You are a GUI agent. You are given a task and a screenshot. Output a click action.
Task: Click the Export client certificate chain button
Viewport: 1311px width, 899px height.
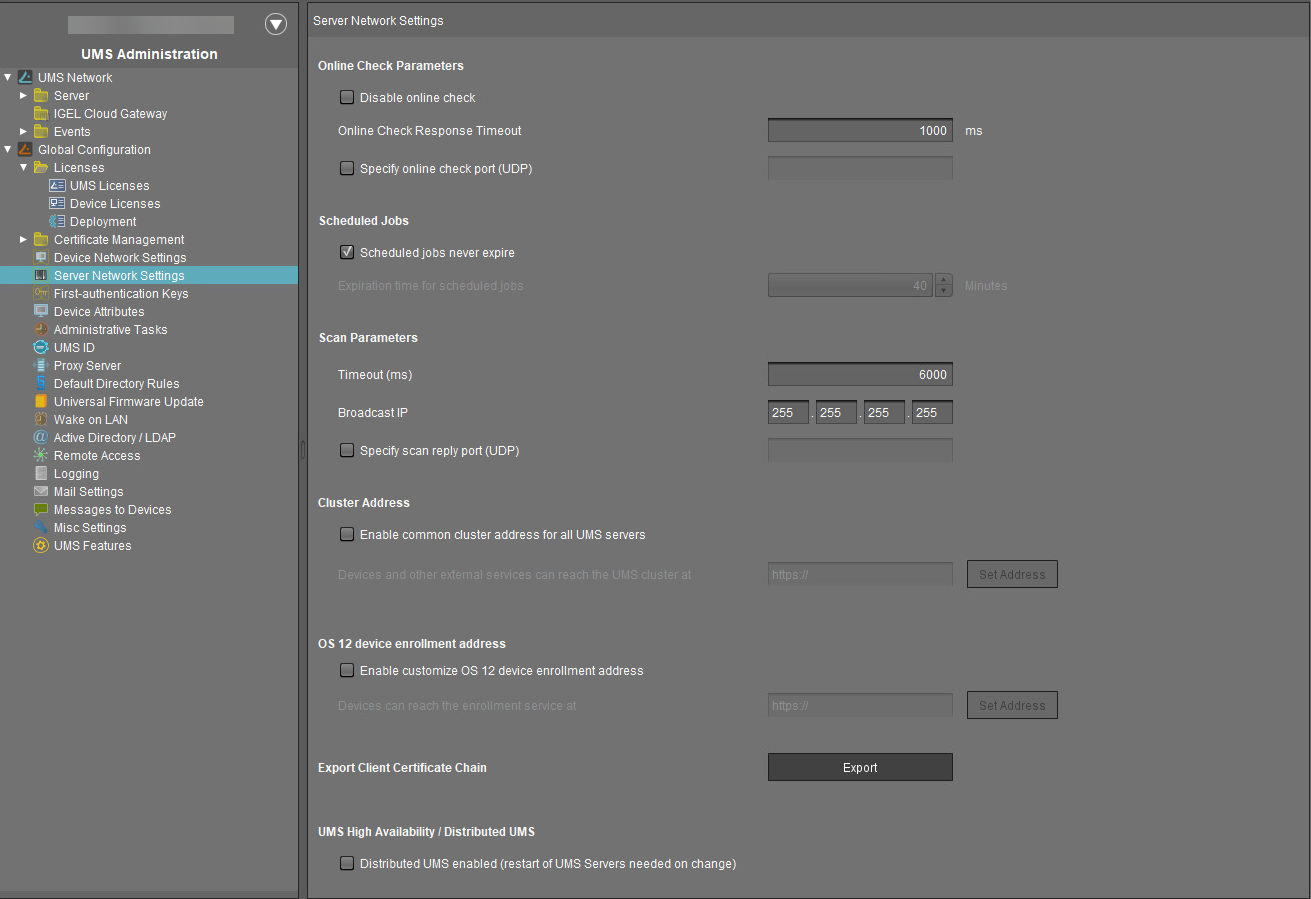(x=859, y=767)
